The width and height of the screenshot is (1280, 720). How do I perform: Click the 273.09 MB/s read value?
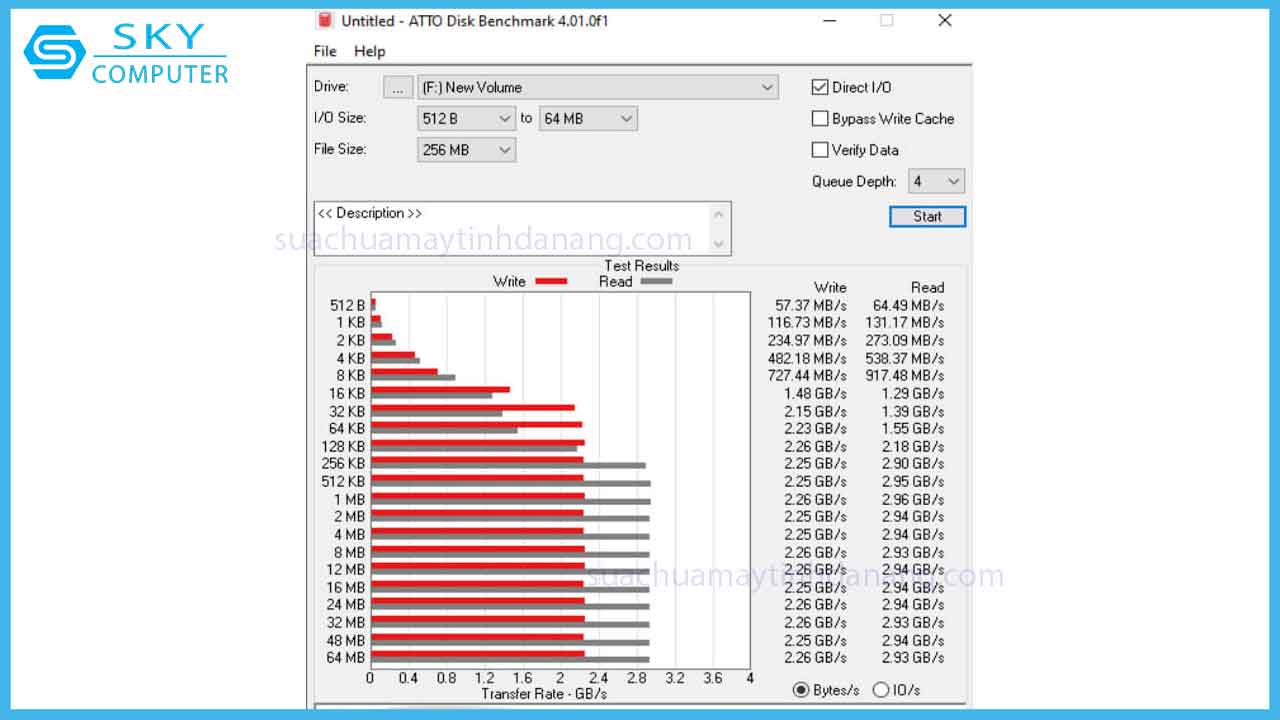pos(904,340)
